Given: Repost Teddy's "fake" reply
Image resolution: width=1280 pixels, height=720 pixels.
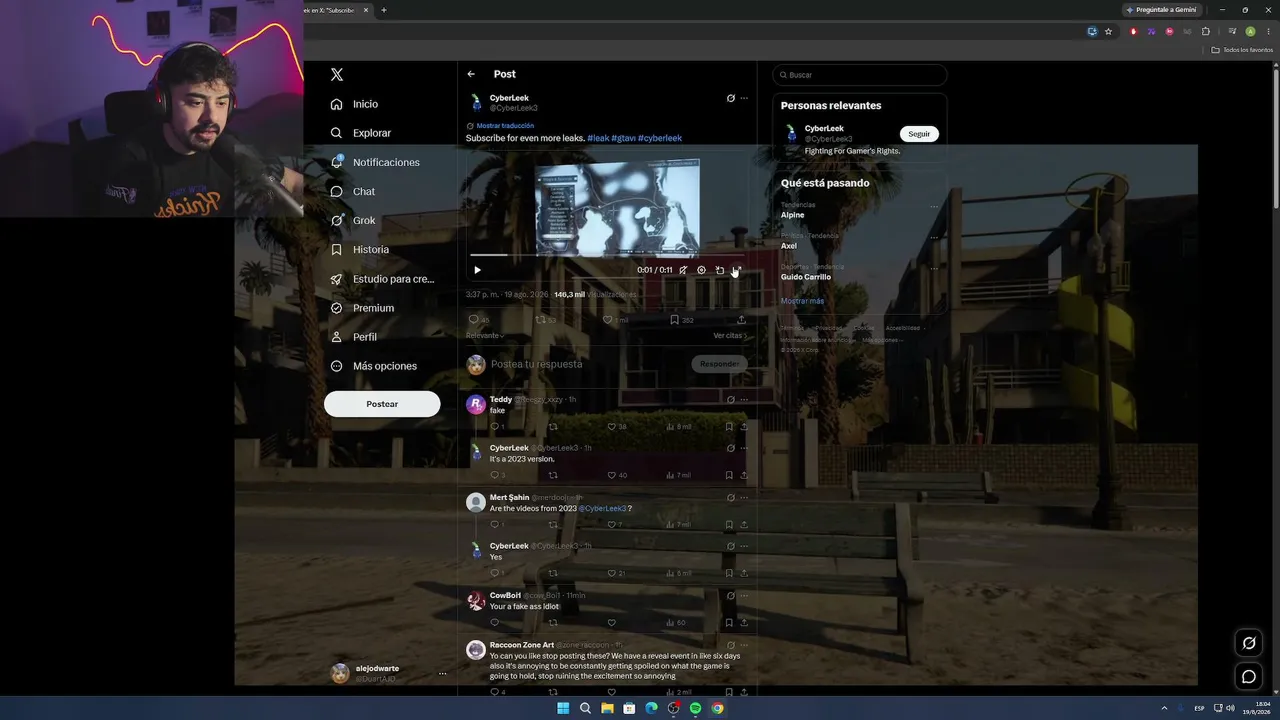Looking at the screenshot, I should pyautogui.click(x=553, y=427).
